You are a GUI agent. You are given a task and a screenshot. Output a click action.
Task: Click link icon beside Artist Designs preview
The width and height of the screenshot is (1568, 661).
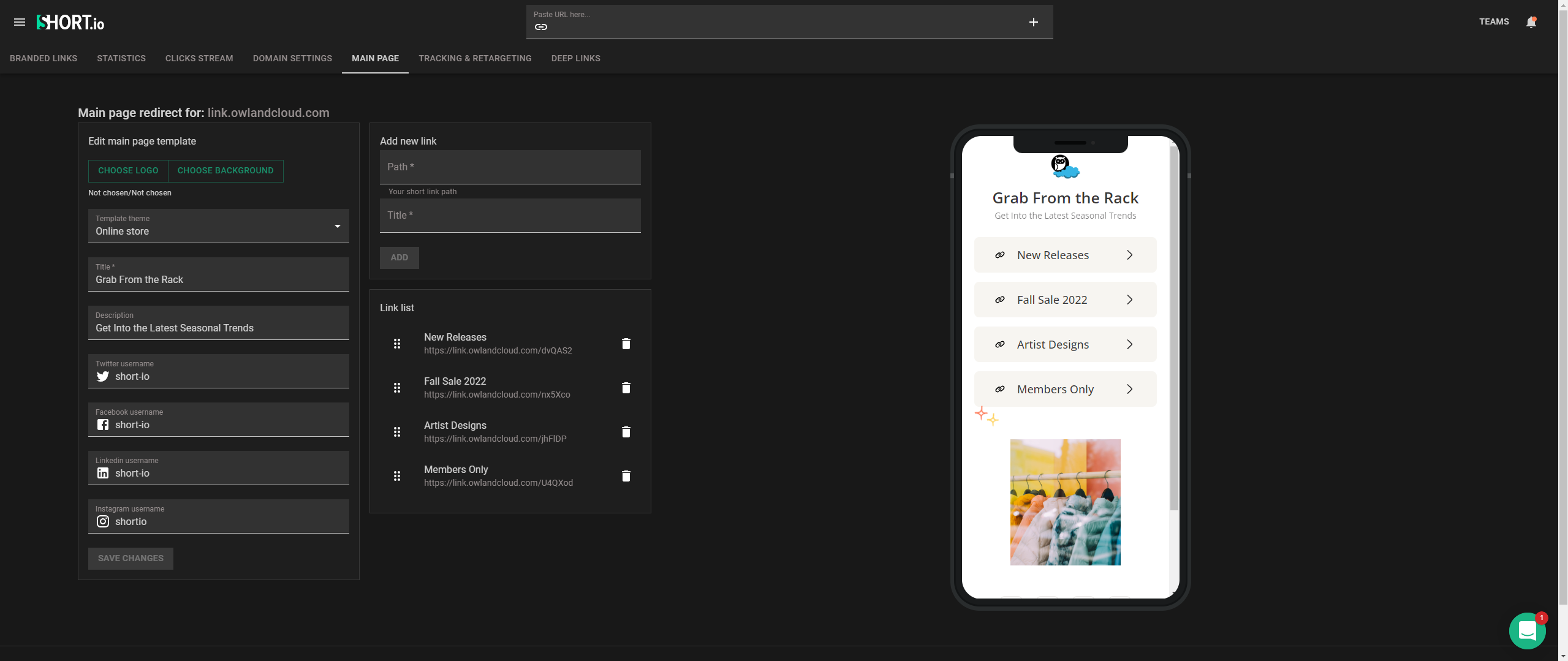coord(999,344)
